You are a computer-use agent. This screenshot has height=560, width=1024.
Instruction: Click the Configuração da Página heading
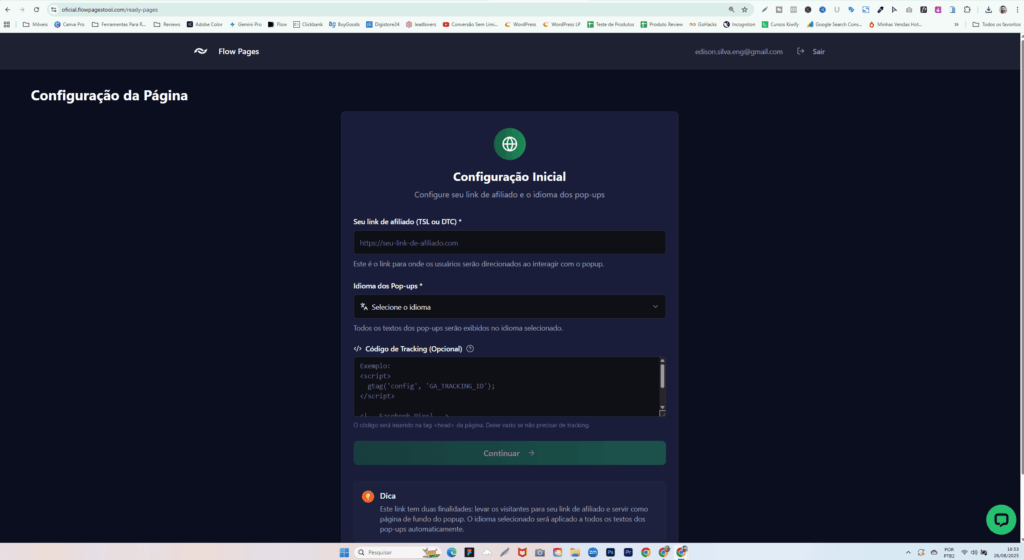tap(109, 95)
